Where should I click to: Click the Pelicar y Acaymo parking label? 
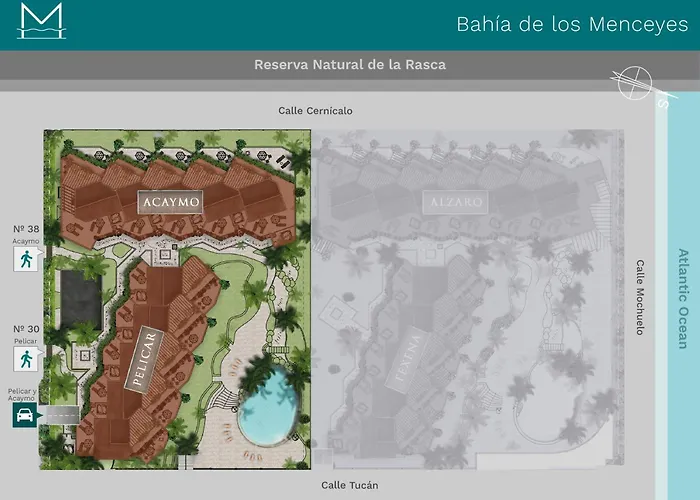(22, 395)
